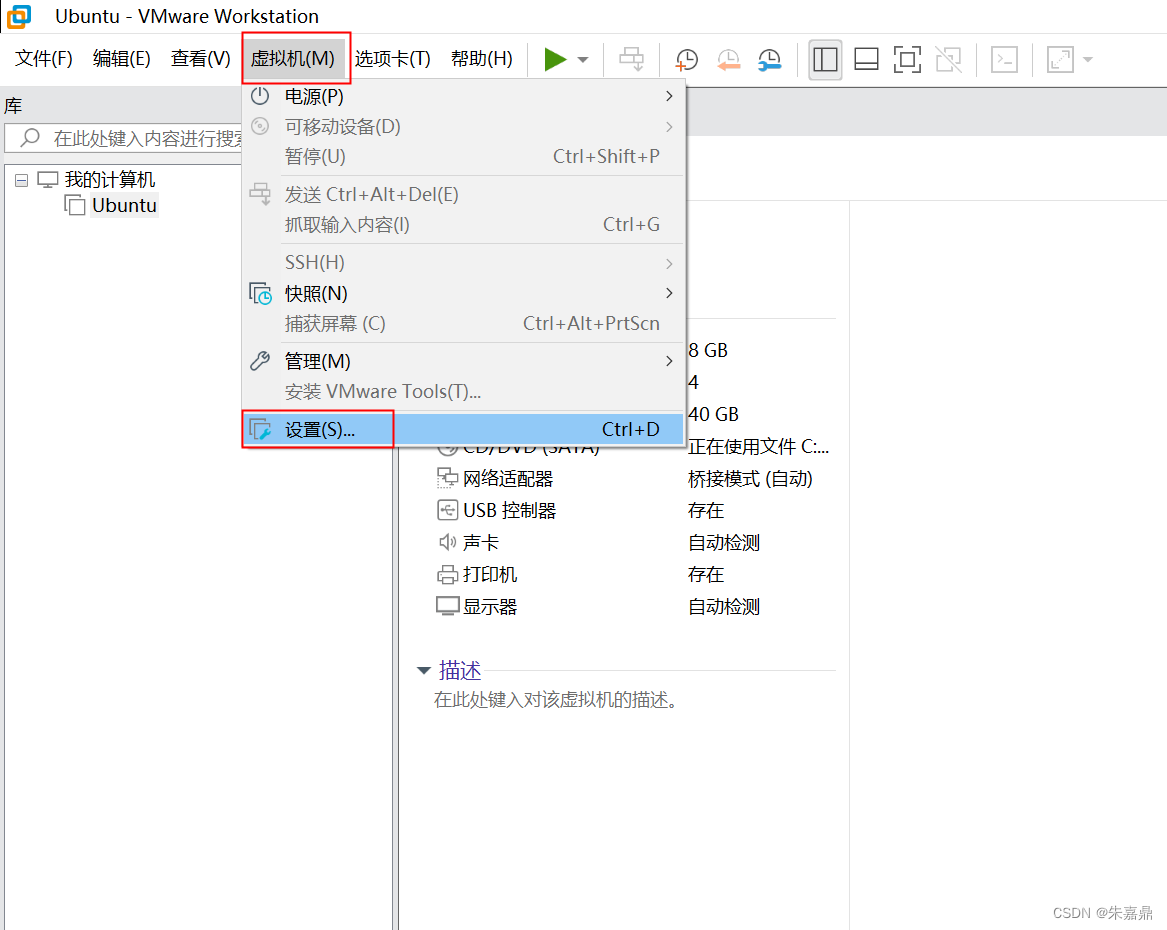Image resolution: width=1167 pixels, height=930 pixels.
Task: Expand the 管理(M) submenu
Action: pyautogui.click(x=463, y=361)
